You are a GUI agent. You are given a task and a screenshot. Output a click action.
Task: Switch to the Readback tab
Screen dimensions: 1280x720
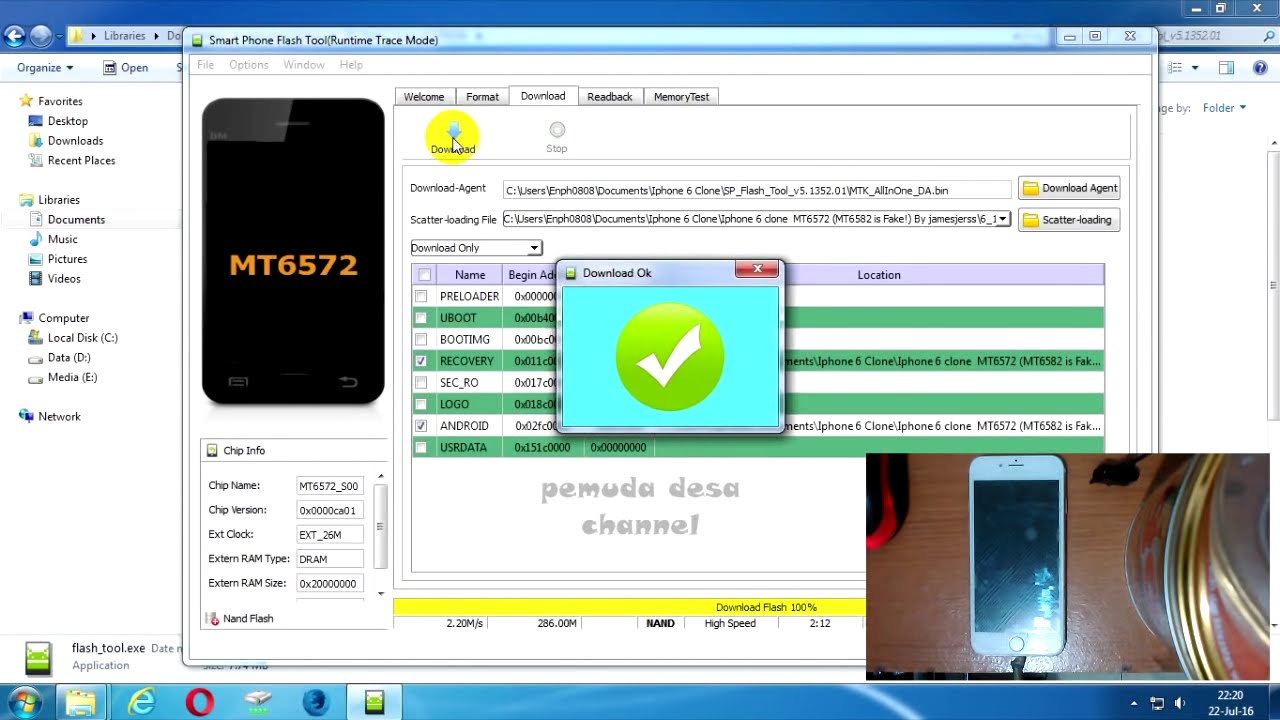coord(610,97)
